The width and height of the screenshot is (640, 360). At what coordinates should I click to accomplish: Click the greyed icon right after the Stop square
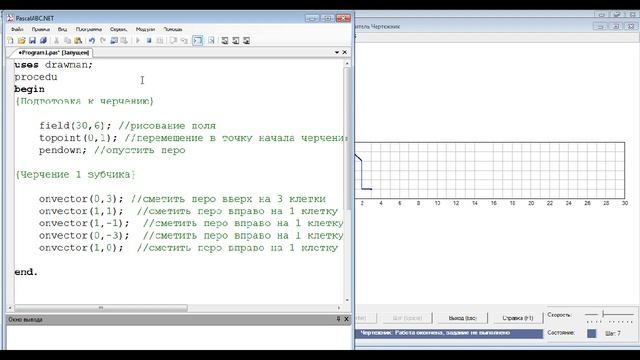click(x=160, y=40)
